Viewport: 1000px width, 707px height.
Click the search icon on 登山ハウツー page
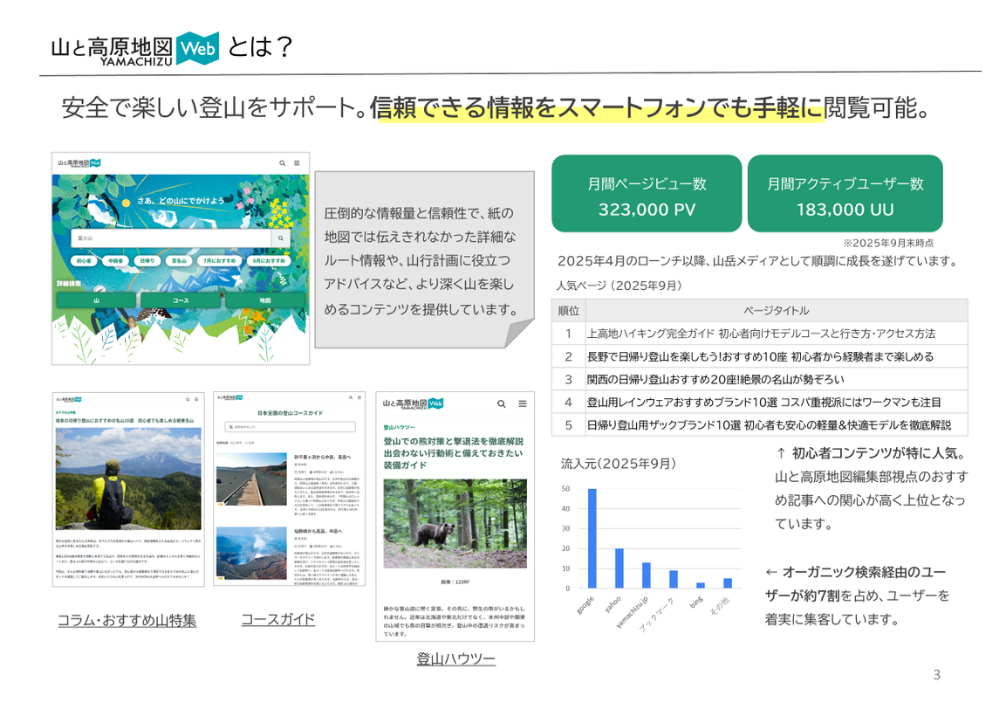501,404
